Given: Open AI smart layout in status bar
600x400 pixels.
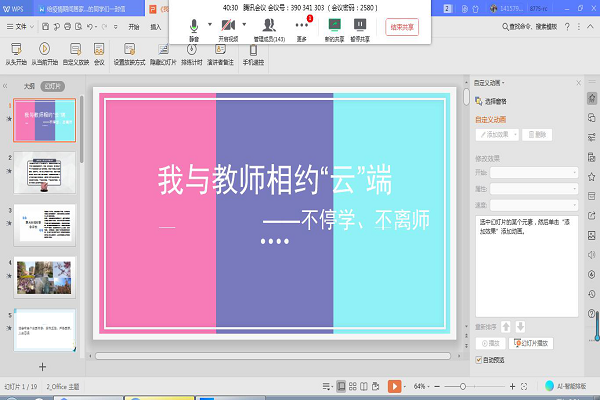Looking at the screenshot, I should pyautogui.click(x=566, y=386).
